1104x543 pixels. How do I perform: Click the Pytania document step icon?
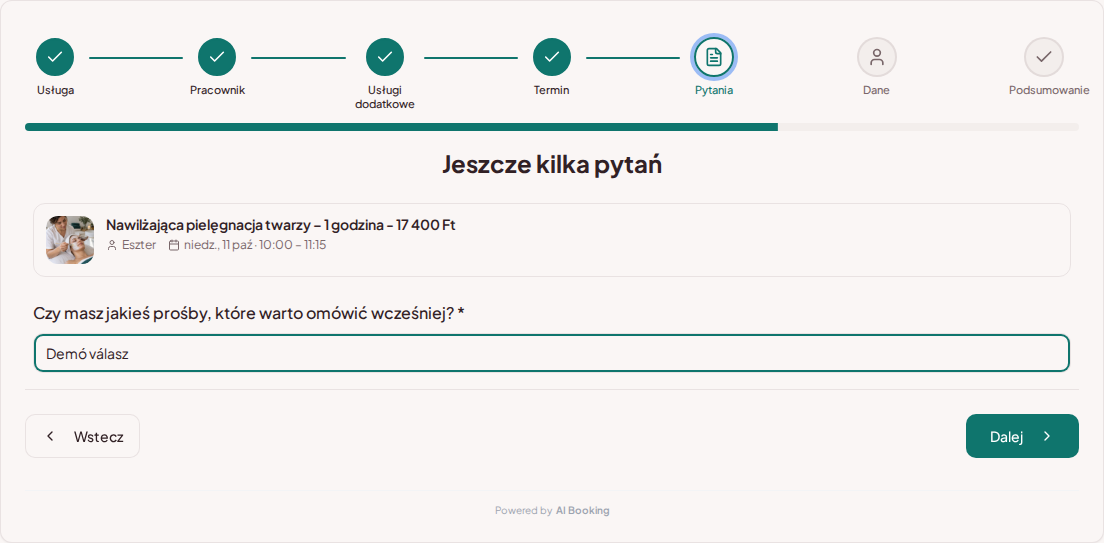[x=714, y=57]
